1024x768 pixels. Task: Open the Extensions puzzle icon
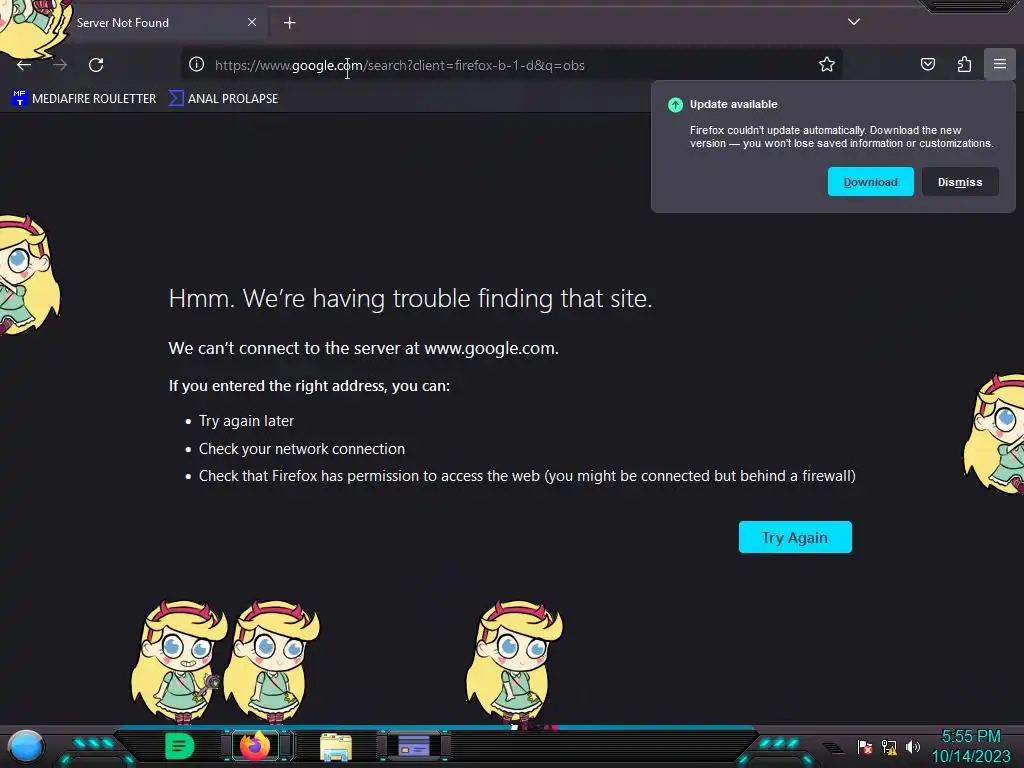coord(964,64)
